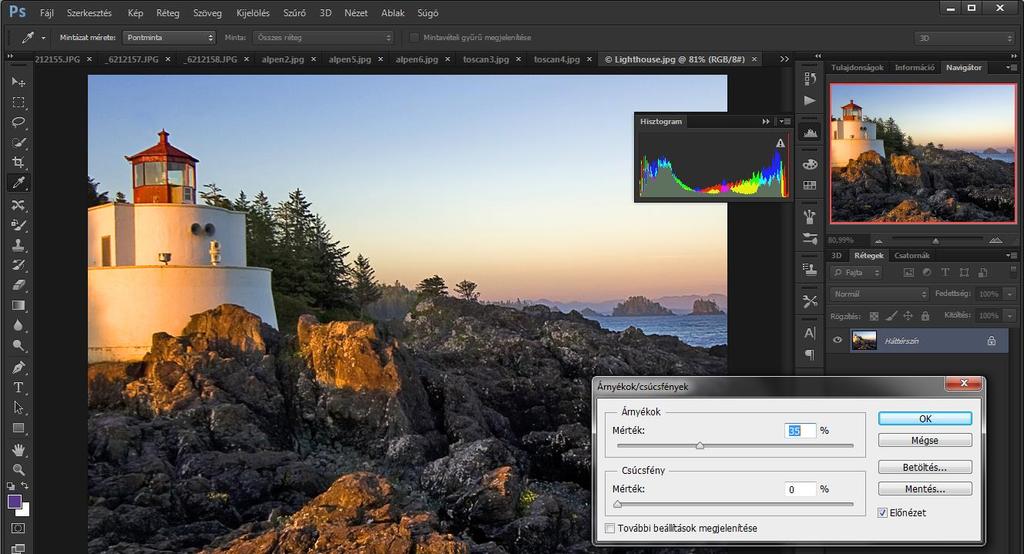The image size is (1024, 554).
Task: Select the Rectangular Marquee tool
Action: [x=18, y=103]
